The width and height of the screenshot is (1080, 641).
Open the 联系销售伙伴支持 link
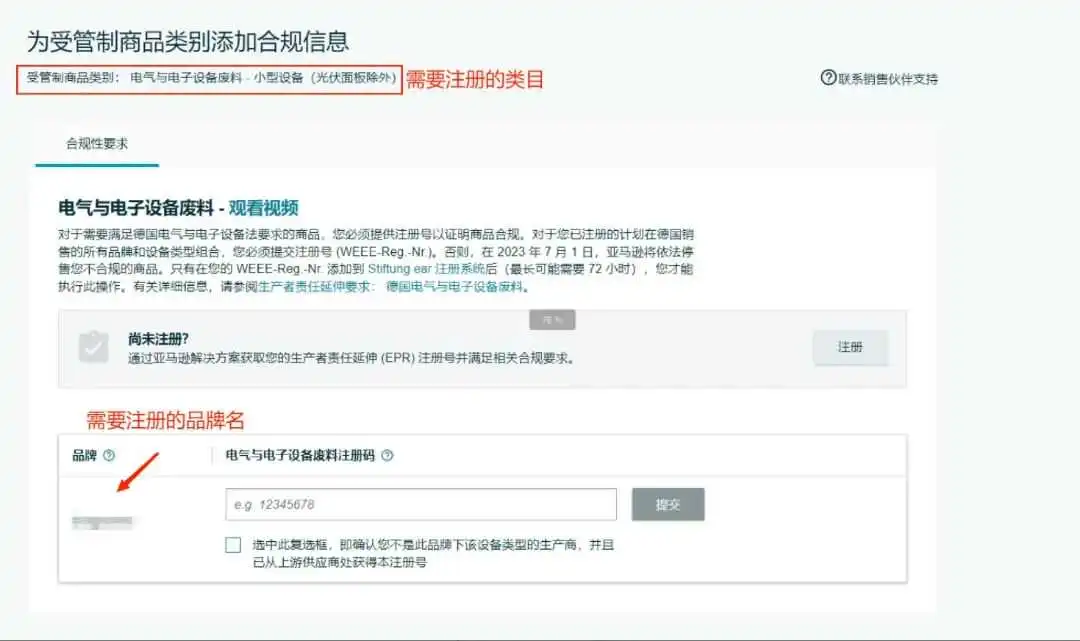pos(888,79)
